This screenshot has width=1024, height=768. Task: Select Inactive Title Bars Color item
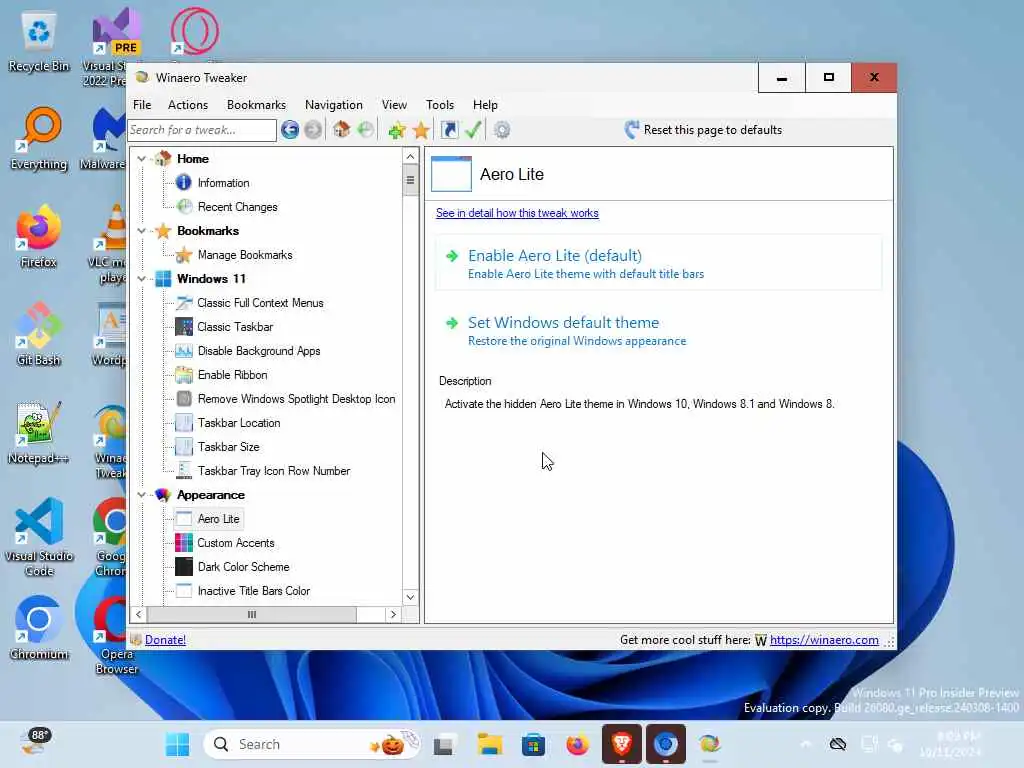[253, 591]
